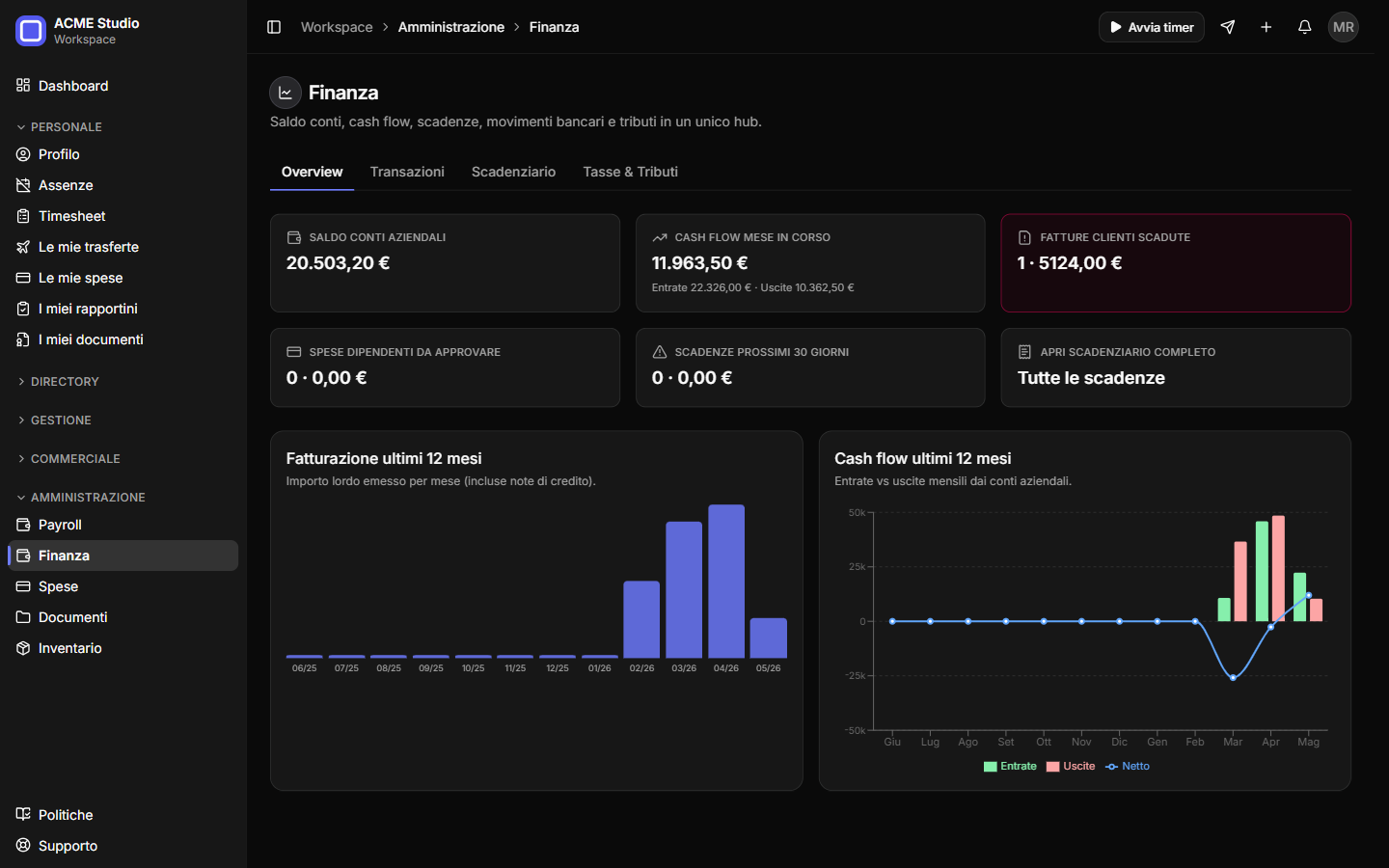The width and height of the screenshot is (1389, 868).
Task: Toggle Entrate series in chart legend
Action: [1010, 767]
